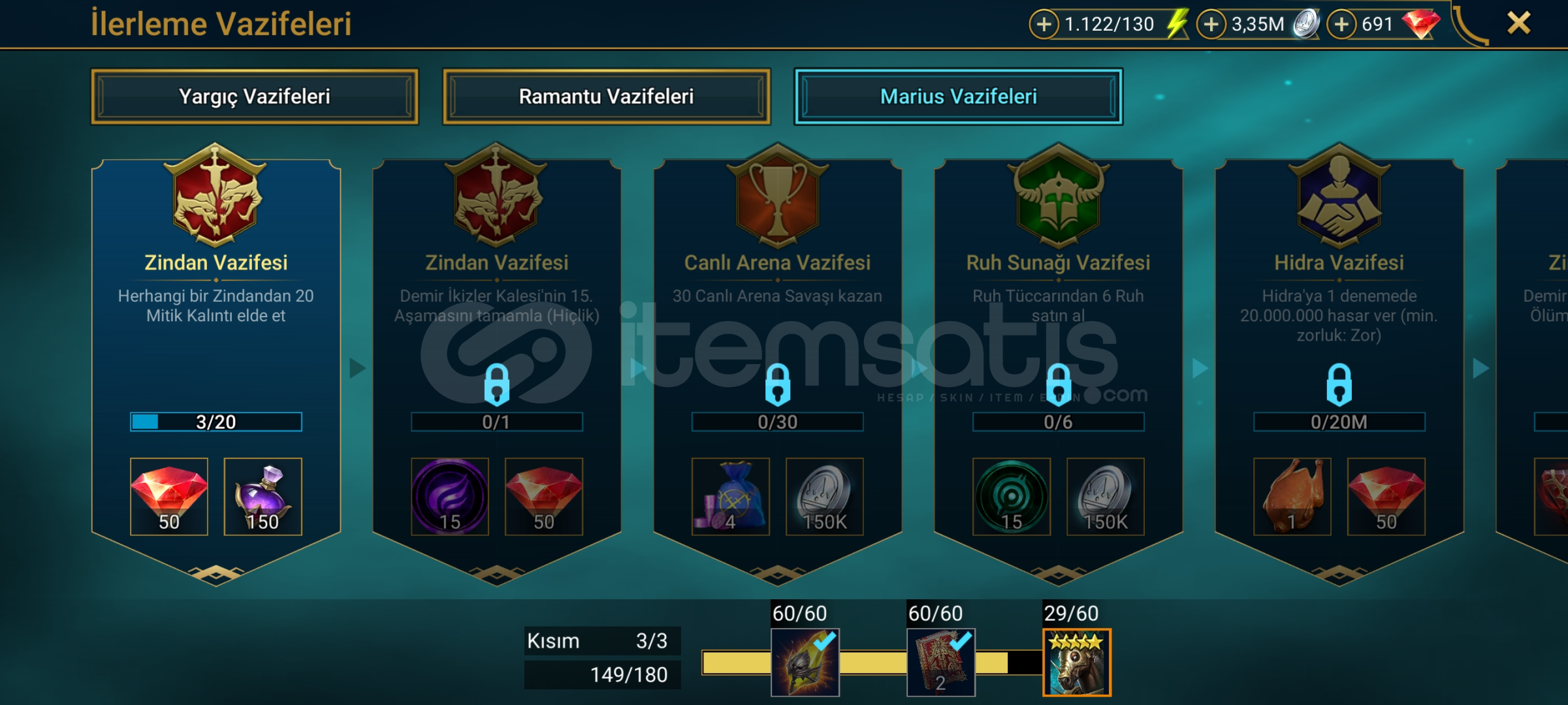Viewport: 1568px width, 705px height.
Task: Switch to Ramantu Vazifeleri tab
Action: coord(606,97)
